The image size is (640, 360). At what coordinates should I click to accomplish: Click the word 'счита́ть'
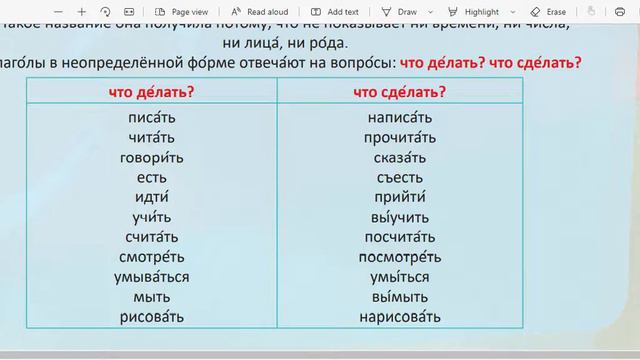click(x=152, y=237)
